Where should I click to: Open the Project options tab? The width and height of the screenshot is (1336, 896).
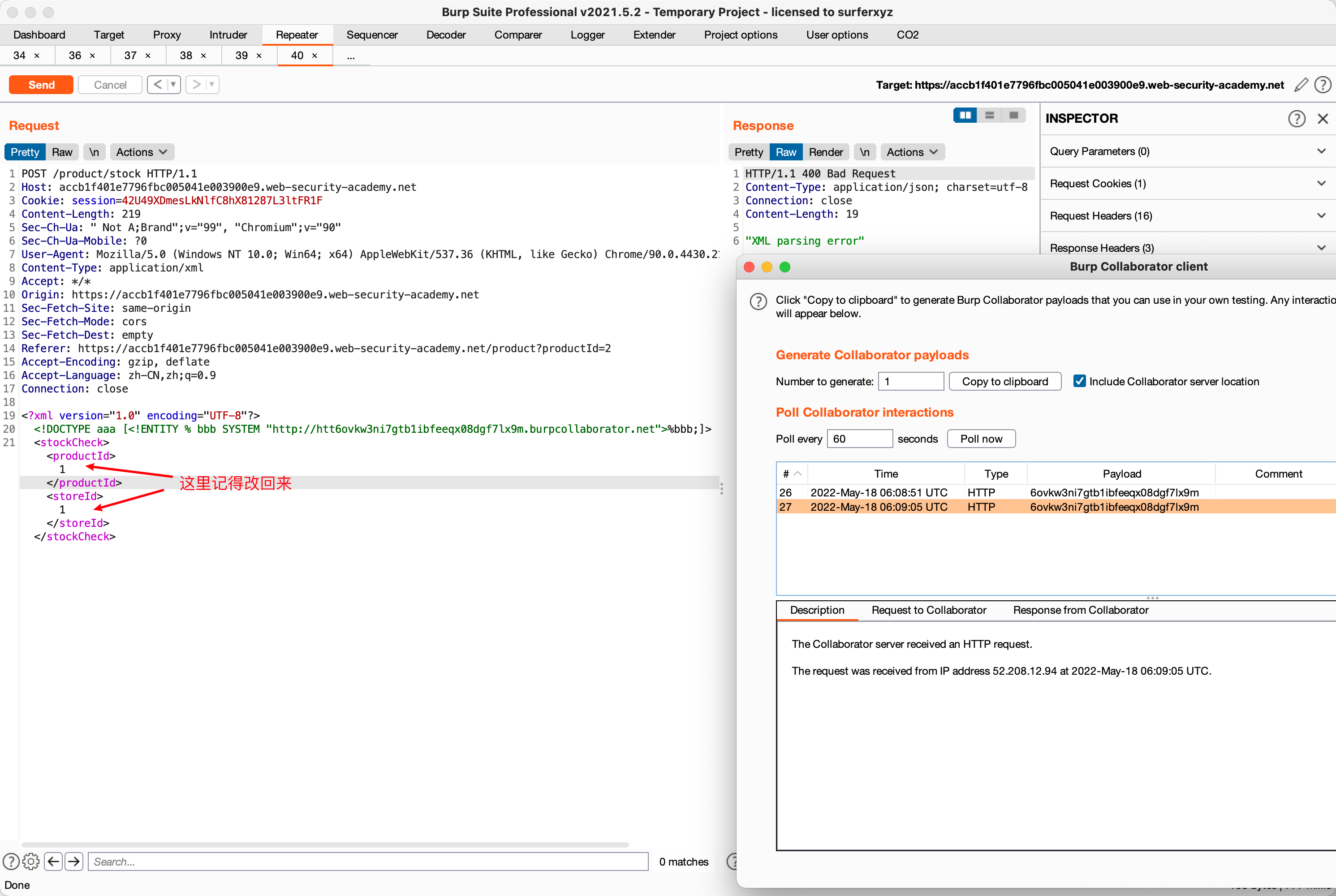coord(741,35)
